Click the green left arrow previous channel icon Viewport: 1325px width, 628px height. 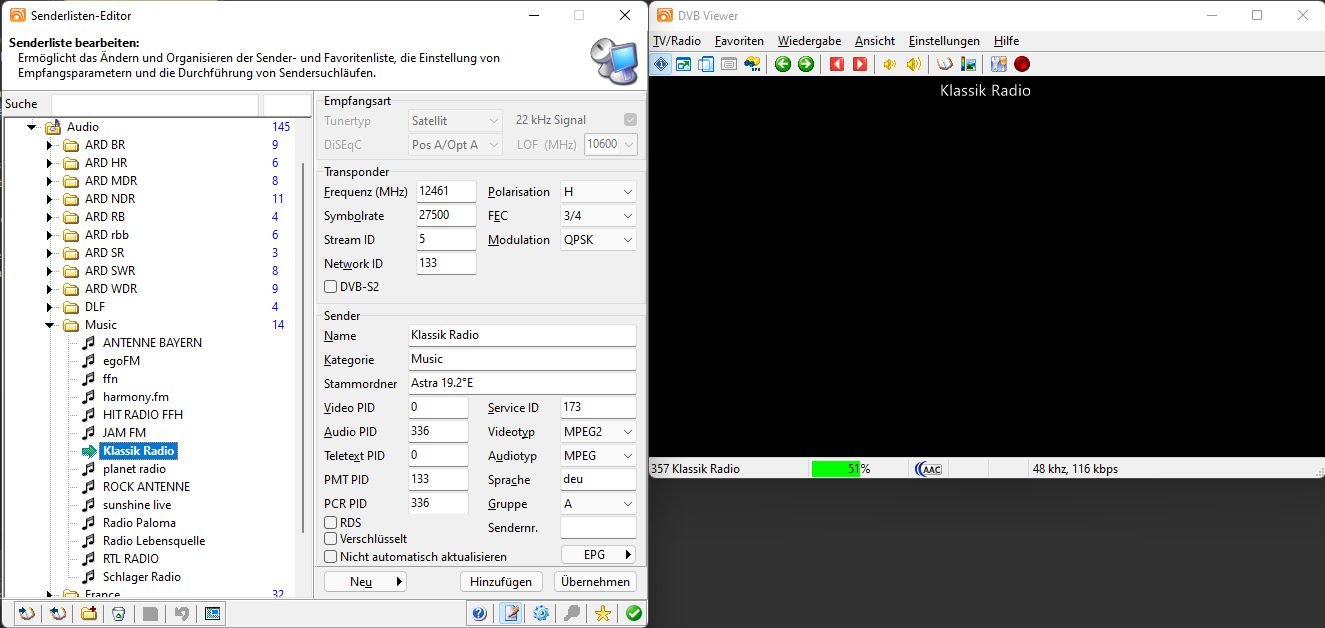[782, 64]
